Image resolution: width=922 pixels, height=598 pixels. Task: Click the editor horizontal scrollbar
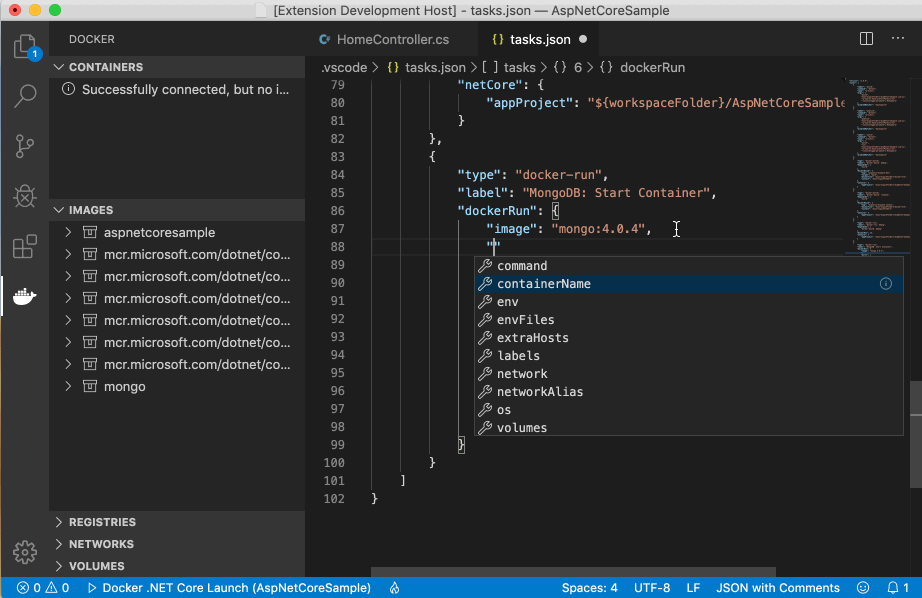point(573,572)
